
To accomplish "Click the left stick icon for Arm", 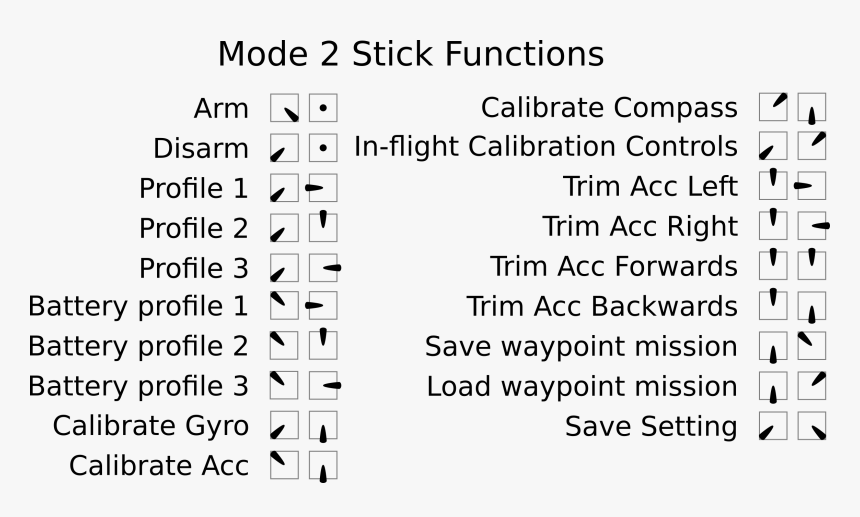I will tap(284, 108).
